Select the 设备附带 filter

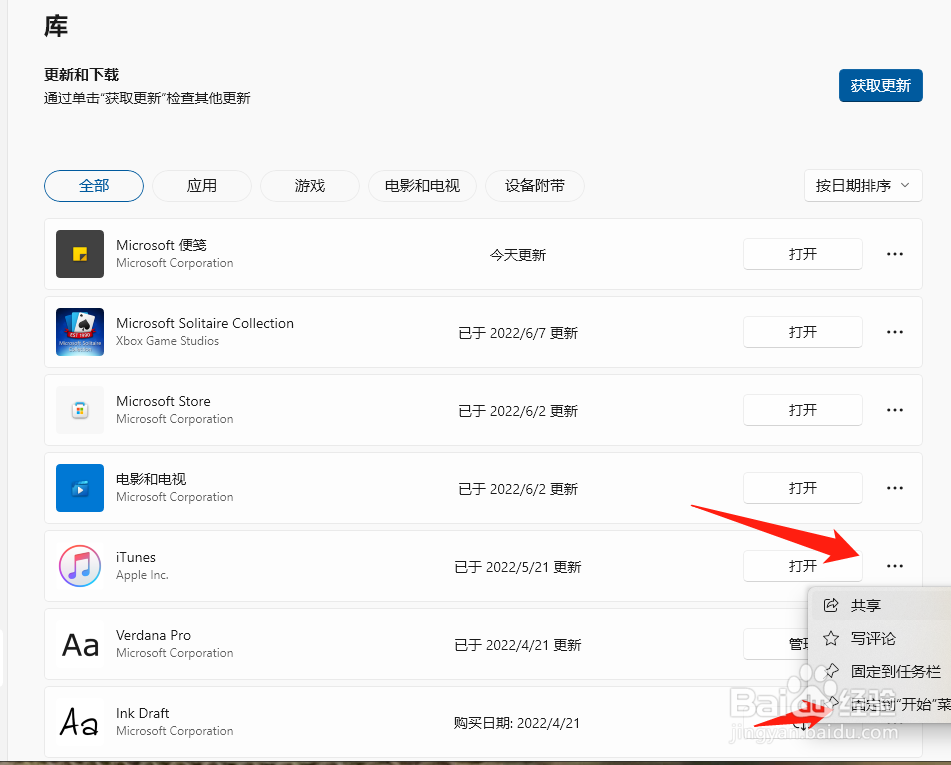tap(534, 186)
